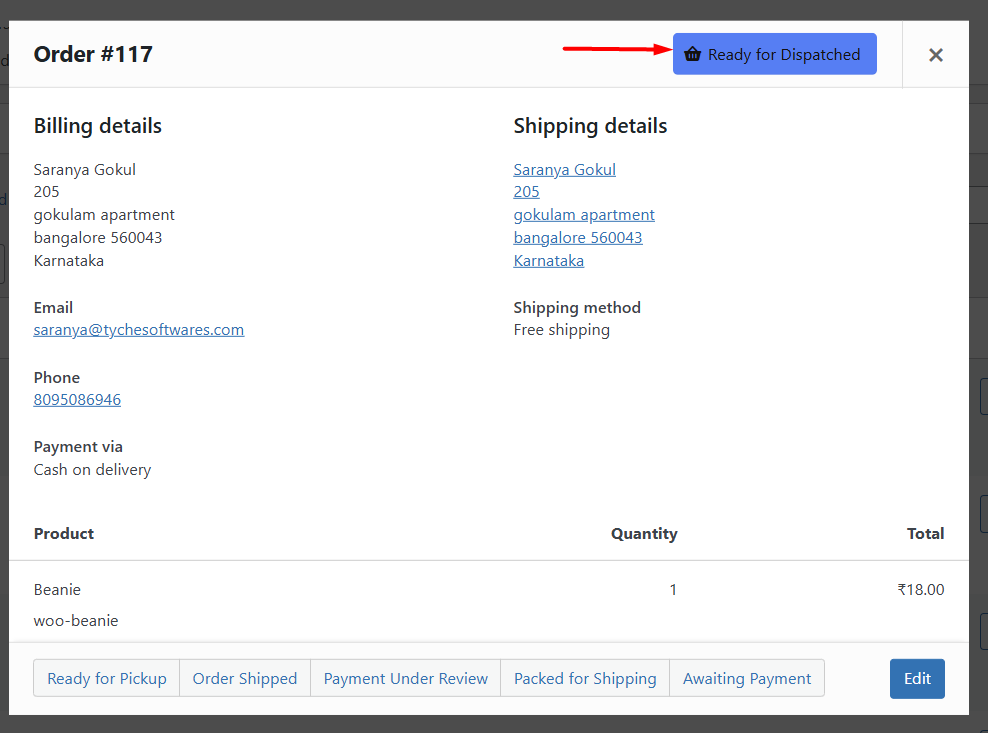Select the Packed for Shipping status
Screen dimensions: 988x733
585,678
